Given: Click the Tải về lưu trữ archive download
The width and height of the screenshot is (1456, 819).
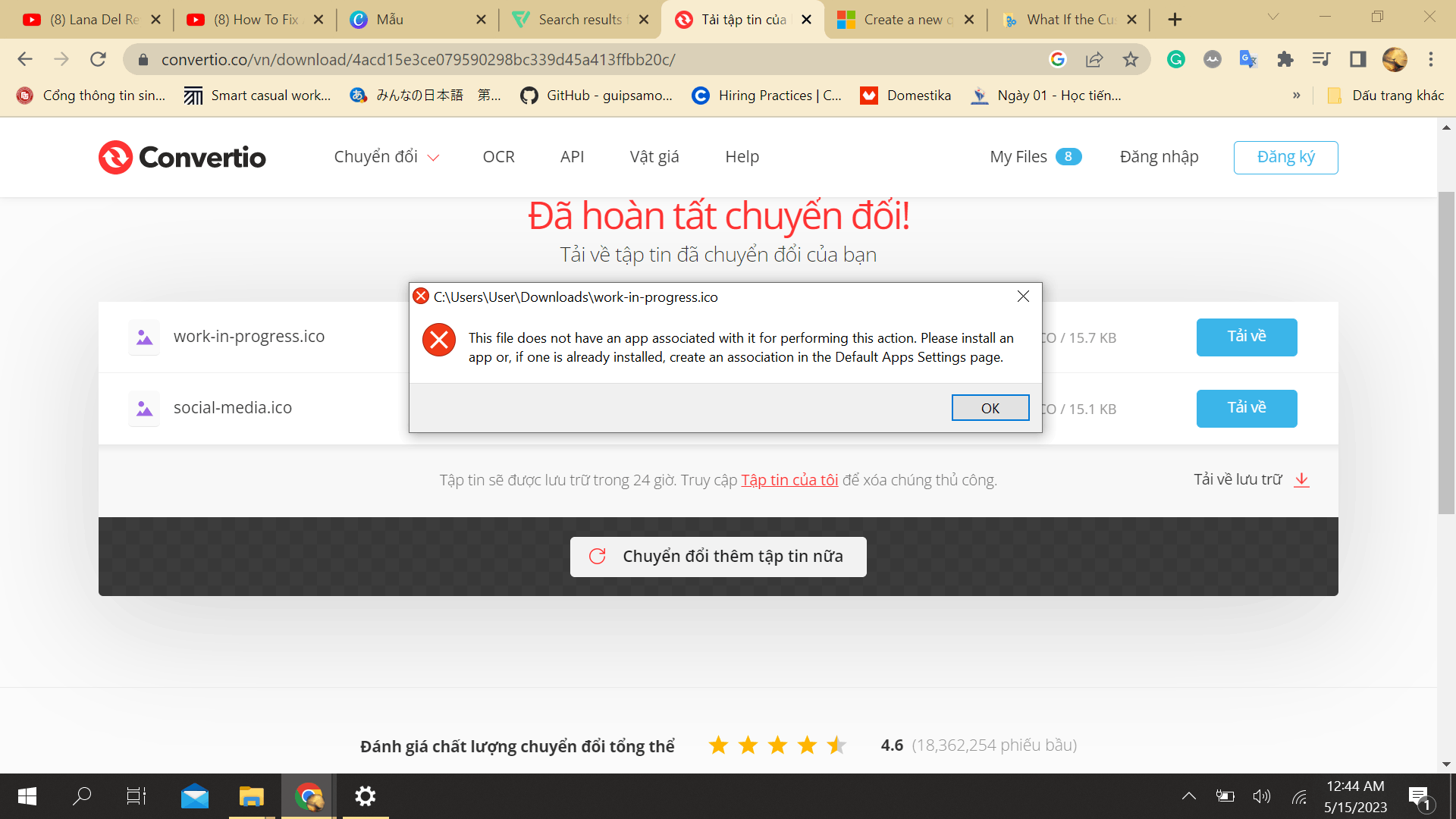Looking at the screenshot, I should (x=1251, y=479).
